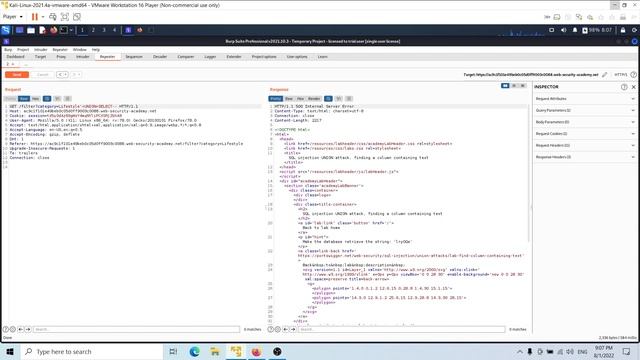Click the Response pane search field
640x360 pixels.
[x=402, y=329]
